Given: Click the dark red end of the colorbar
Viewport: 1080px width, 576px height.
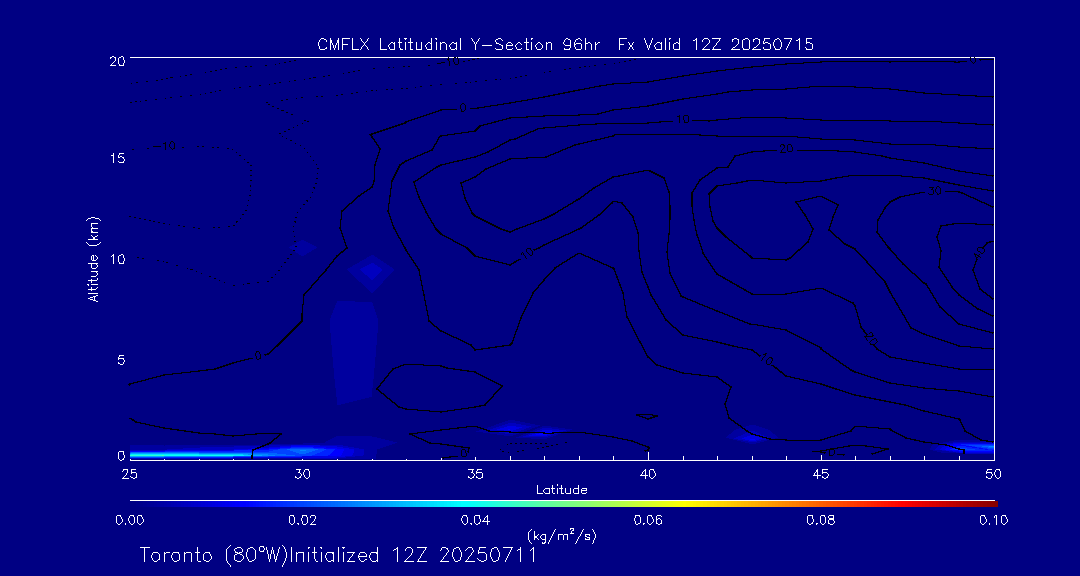Looking at the screenshot, I should click(988, 504).
